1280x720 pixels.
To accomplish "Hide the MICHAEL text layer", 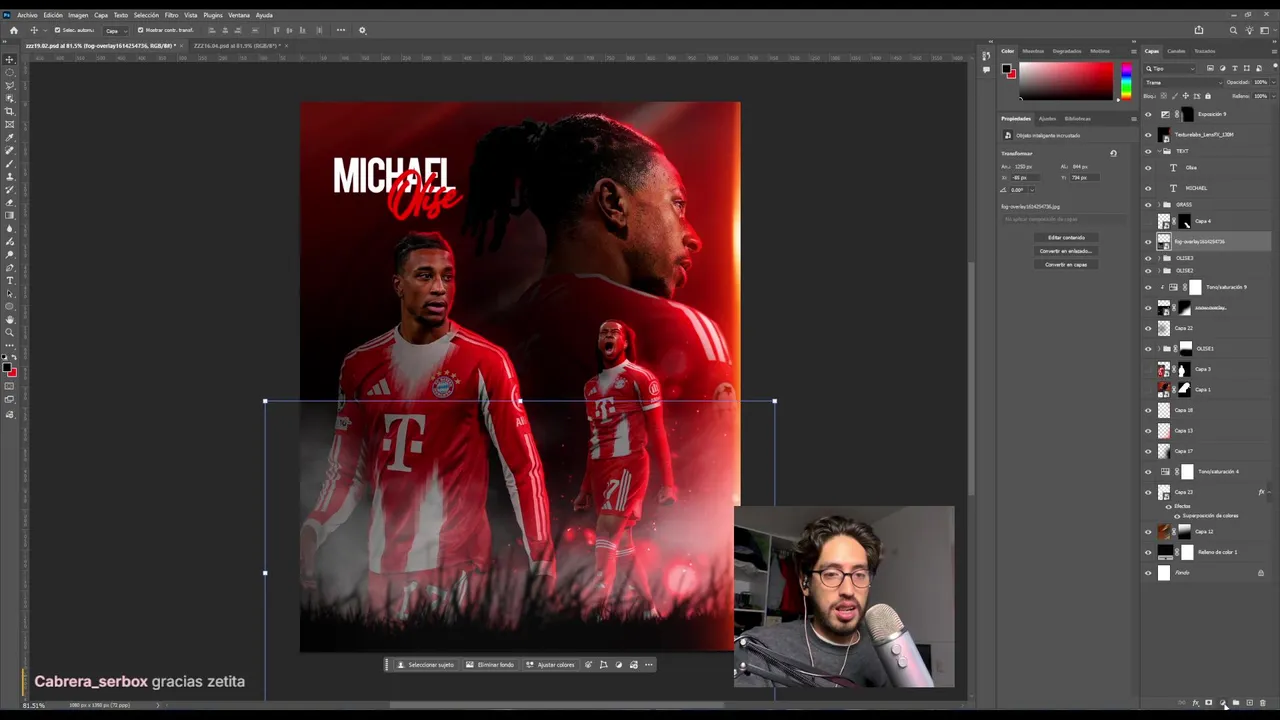I will coord(1148,188).
